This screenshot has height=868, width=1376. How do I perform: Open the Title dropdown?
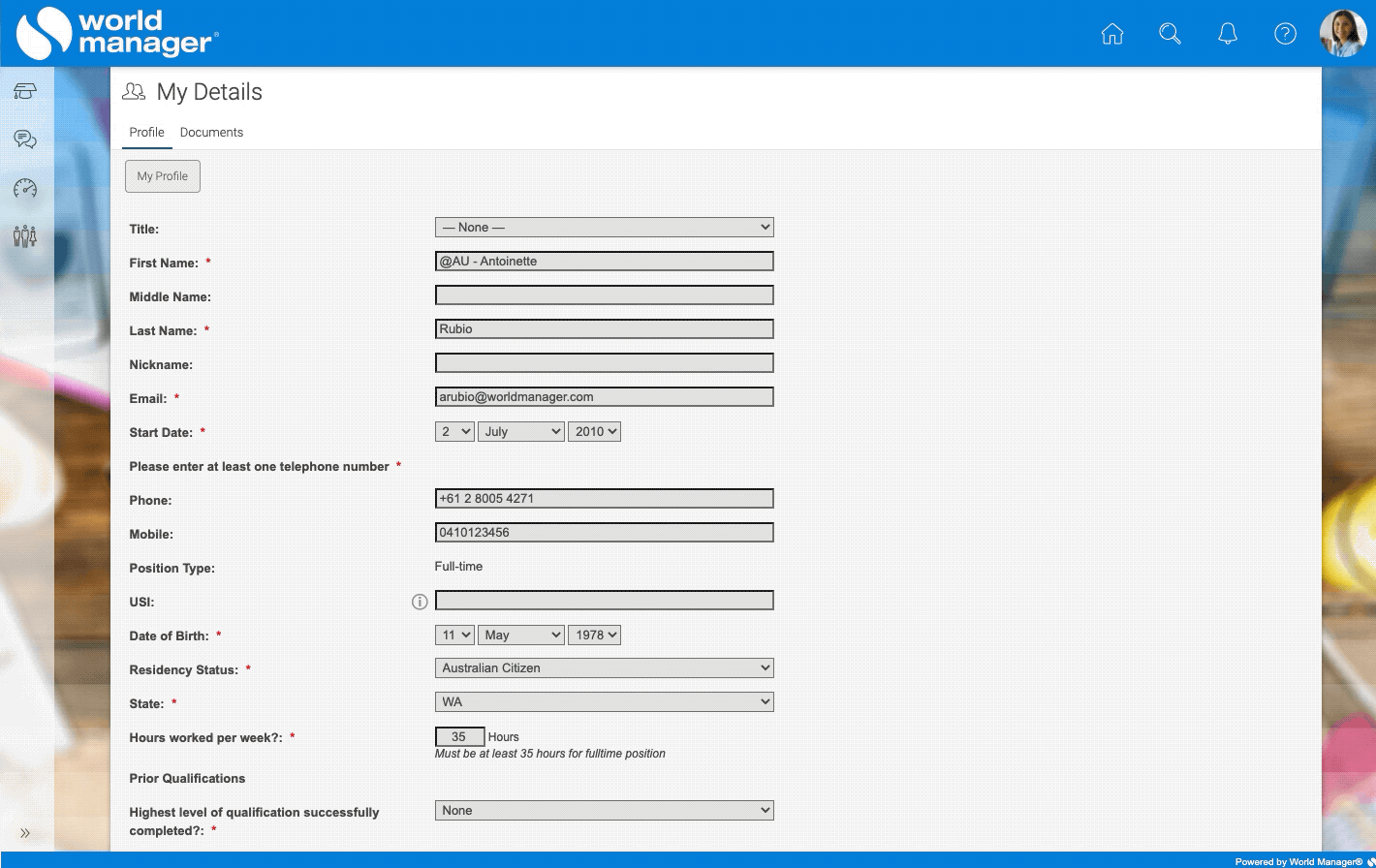point(604,228)
